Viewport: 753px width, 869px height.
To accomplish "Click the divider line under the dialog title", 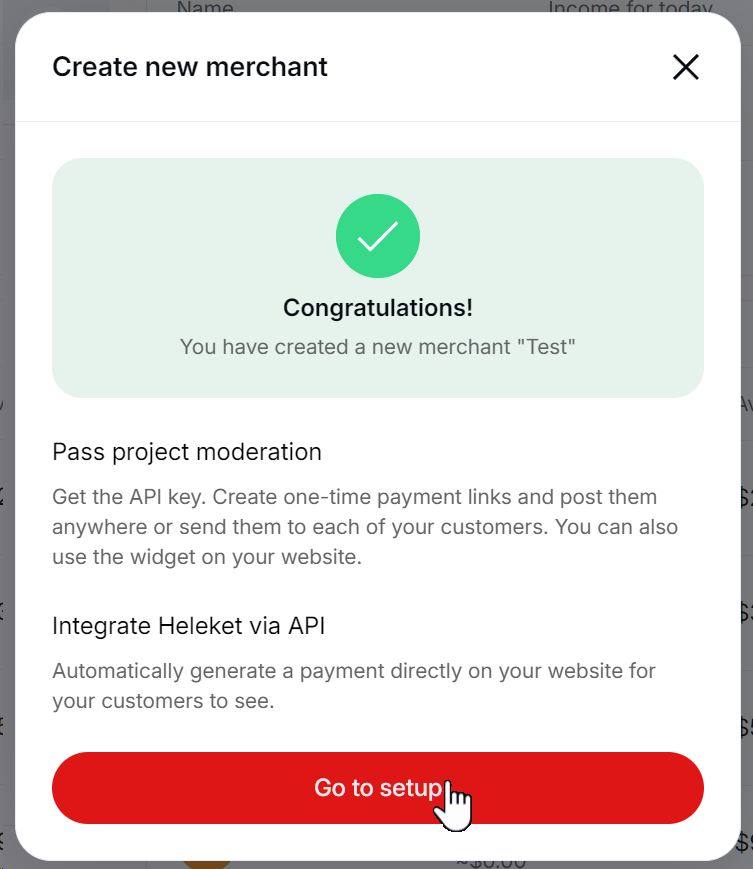I will click(x=378, y=122).
